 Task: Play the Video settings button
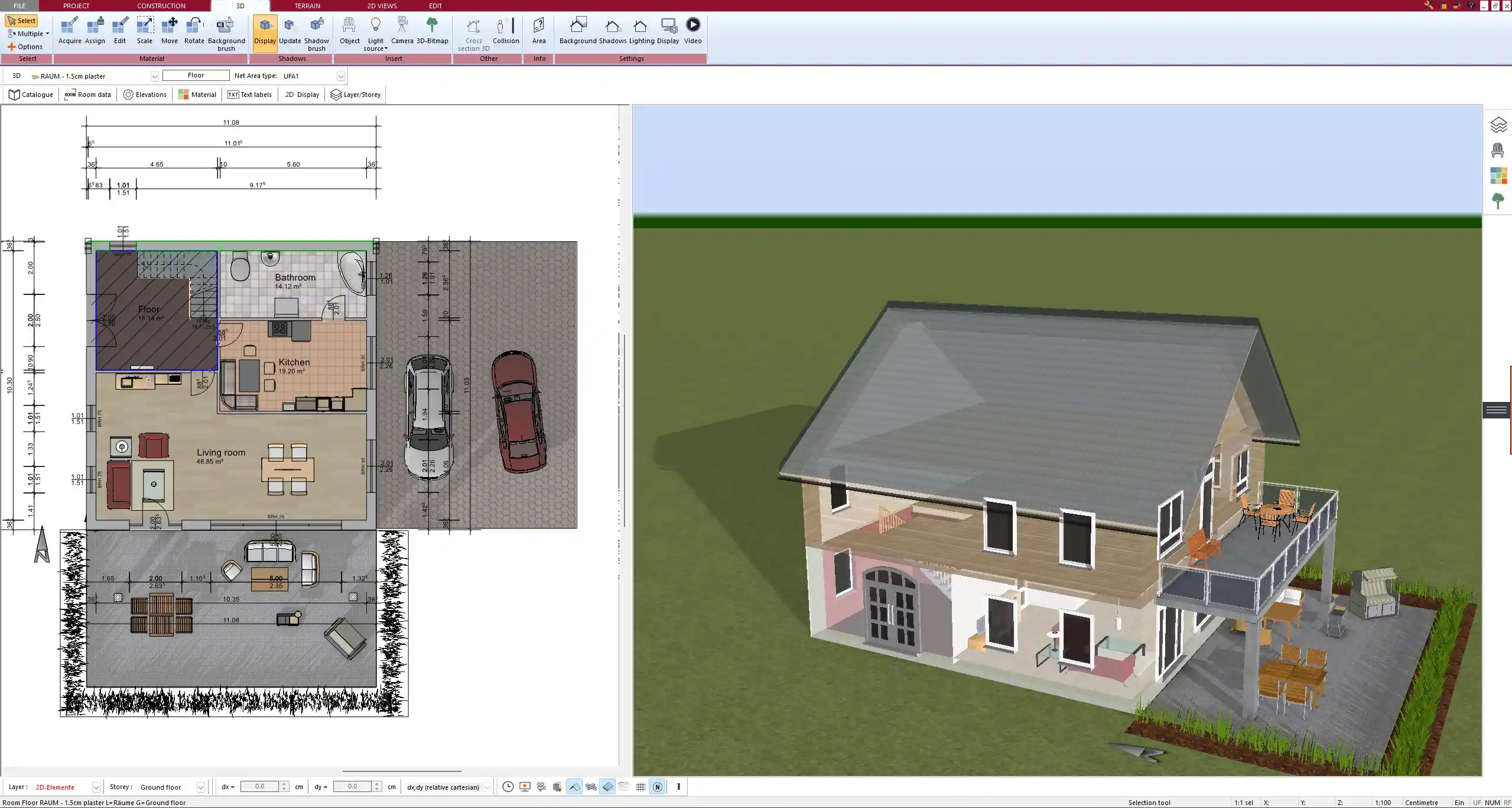pos(692,31)
